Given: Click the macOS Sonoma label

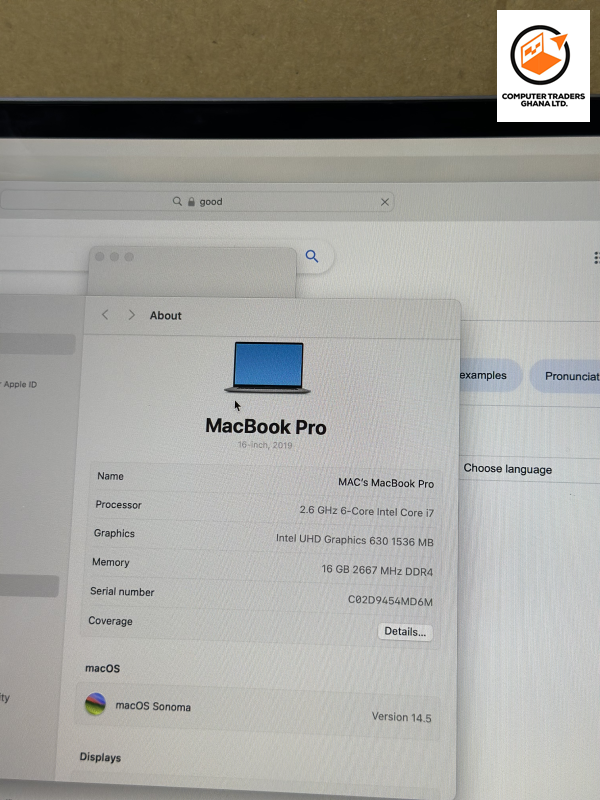Looking at the screenshot, I should 153,706.
